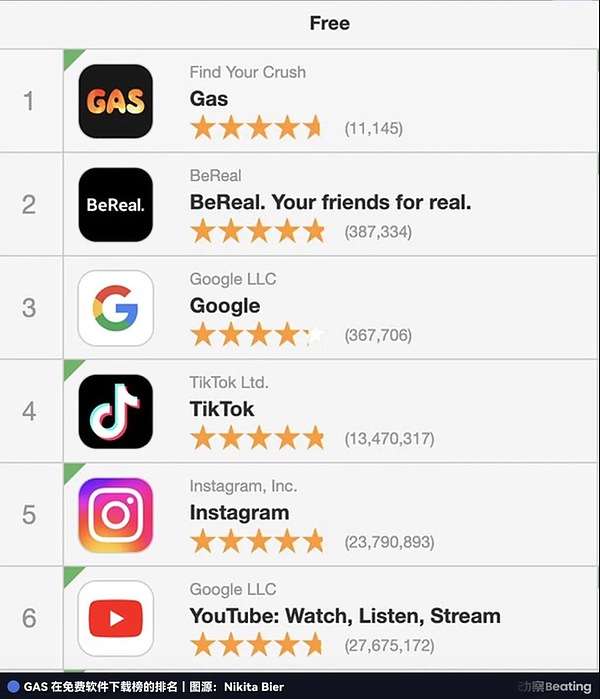Open the Instagram app icon

[115, 515]
